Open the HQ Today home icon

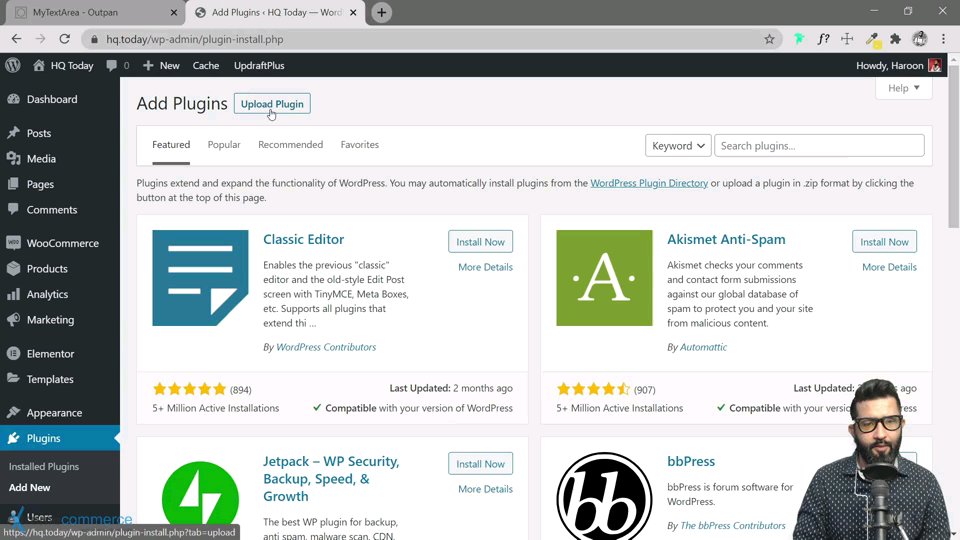tap(39, 66)
